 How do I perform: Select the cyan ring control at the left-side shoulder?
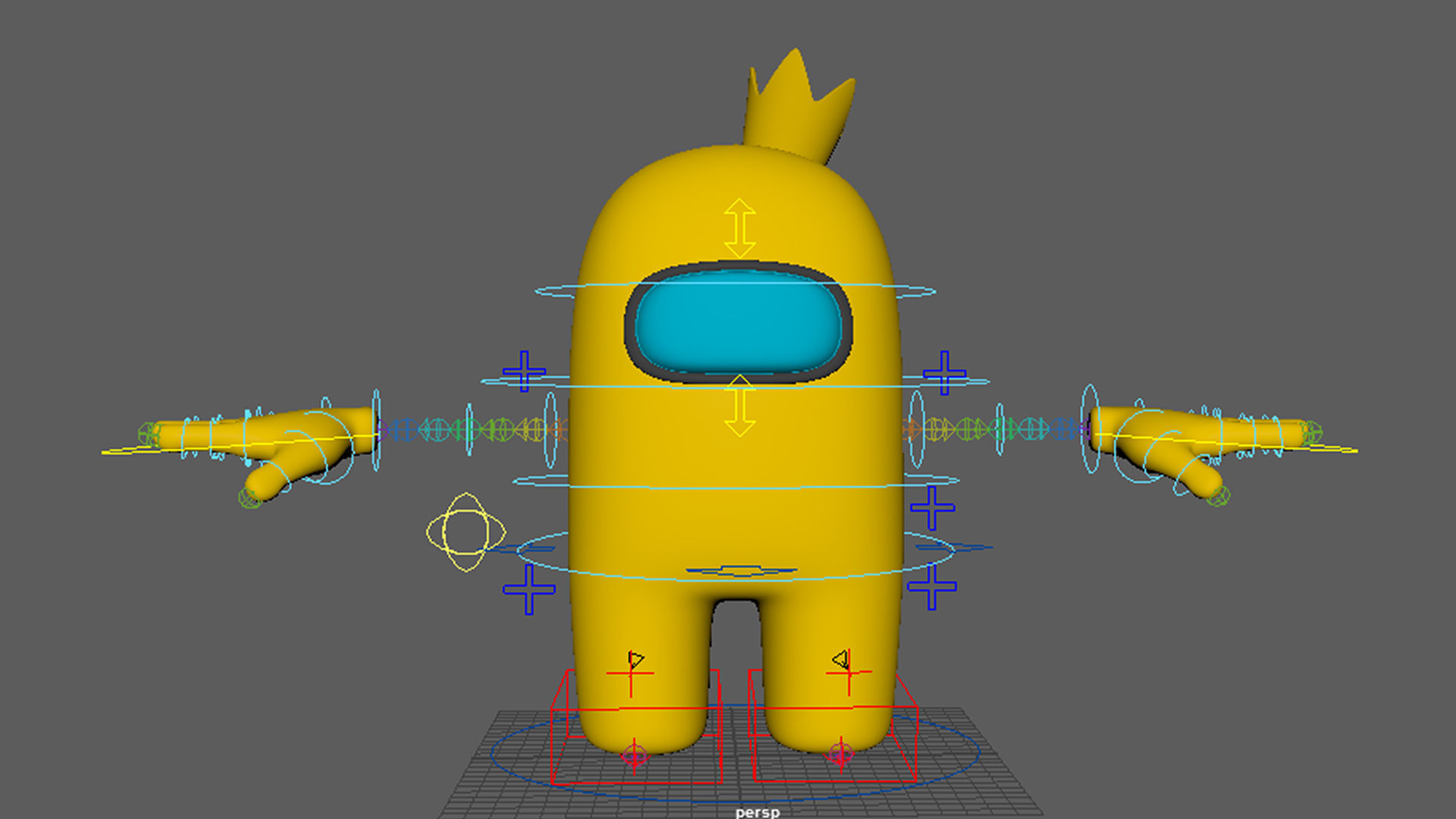(551, 430)
